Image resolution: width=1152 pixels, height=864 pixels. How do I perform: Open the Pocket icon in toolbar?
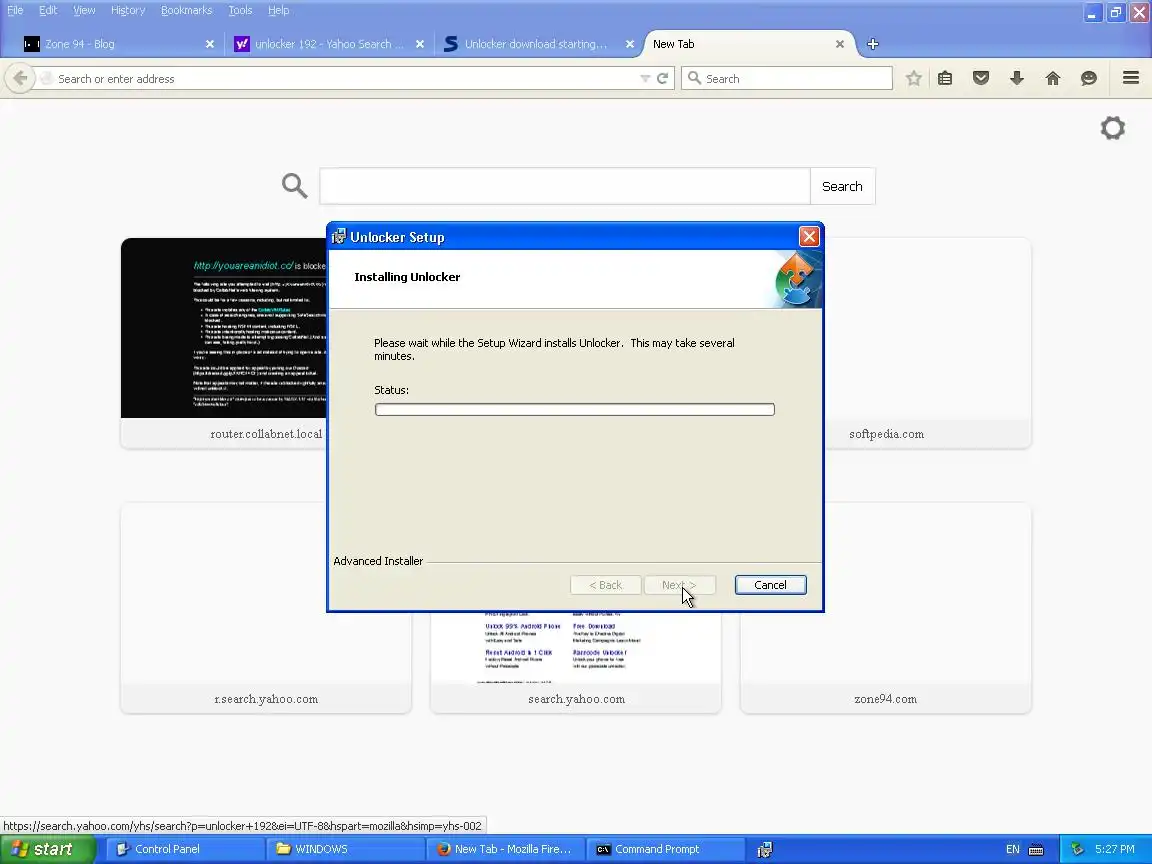pos(981,79)
